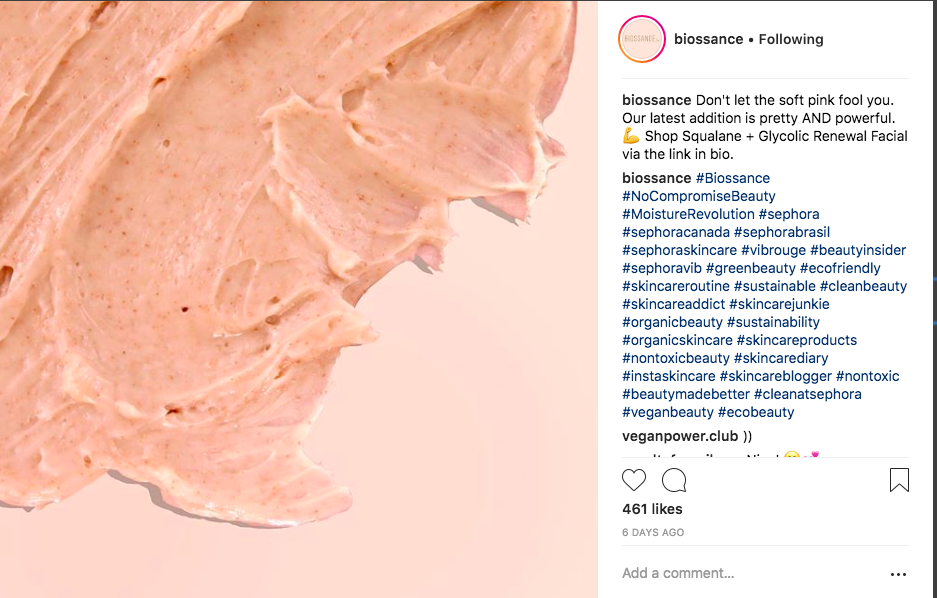Click the #skincareroutine hashtag
The image size is (937, 598).
[x=676, y=286]
